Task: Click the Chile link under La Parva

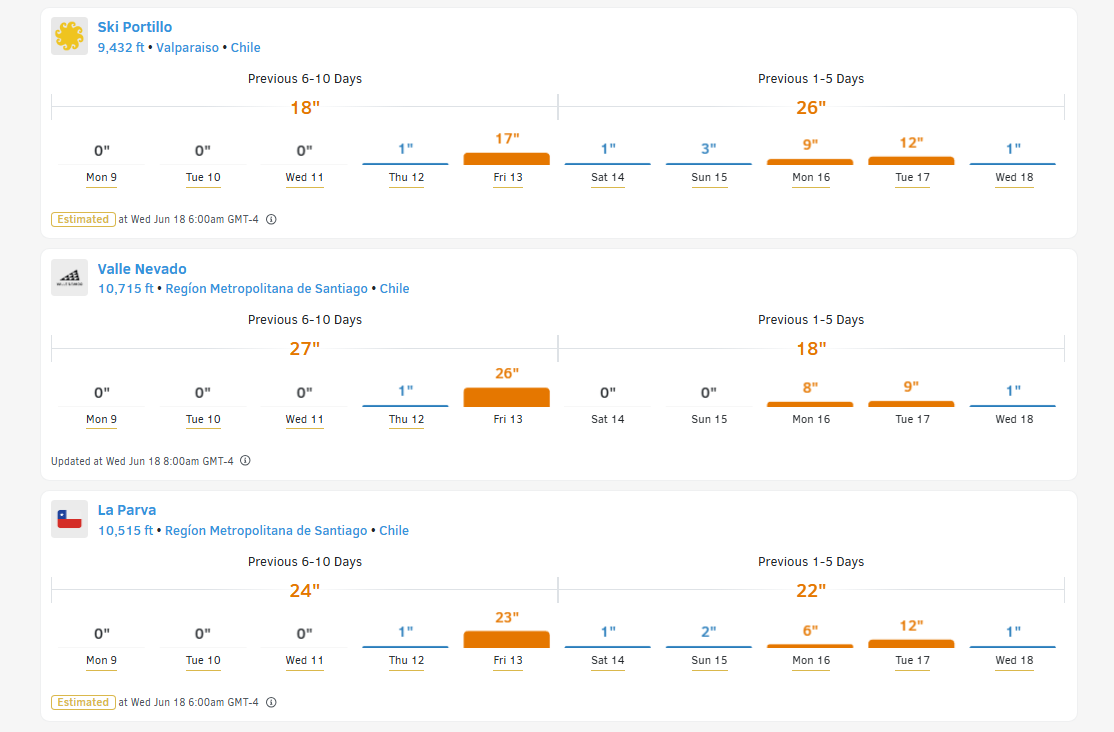Action: click(394, 530)
